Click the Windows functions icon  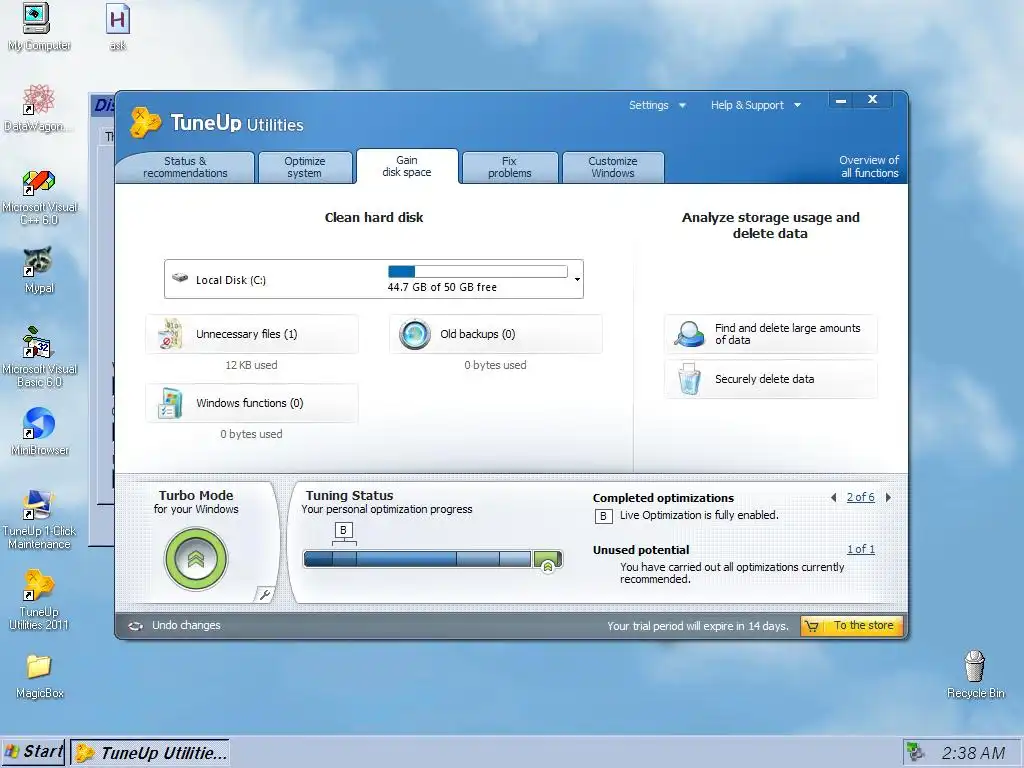pos(170,403)
